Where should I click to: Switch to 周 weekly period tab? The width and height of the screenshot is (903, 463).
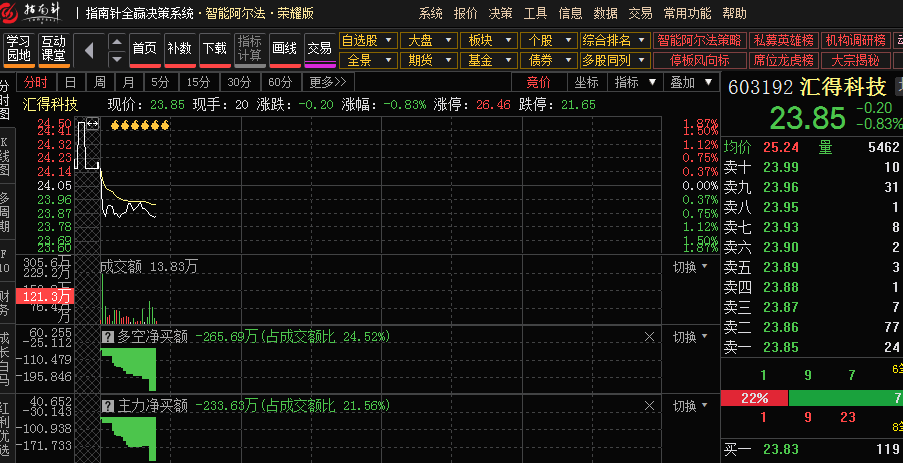pos(100,82)
